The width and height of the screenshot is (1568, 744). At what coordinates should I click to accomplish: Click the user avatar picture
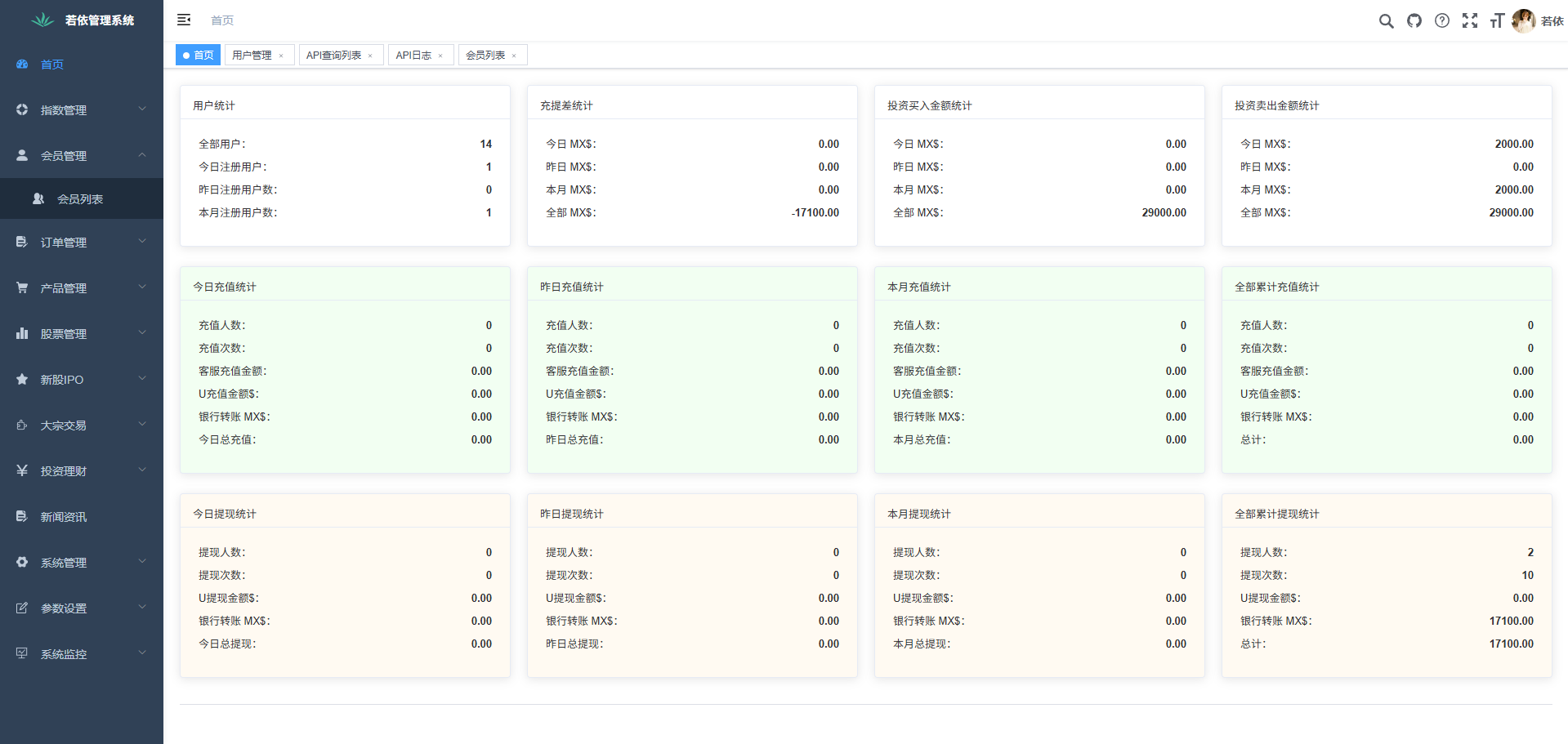coord(1523,21)
